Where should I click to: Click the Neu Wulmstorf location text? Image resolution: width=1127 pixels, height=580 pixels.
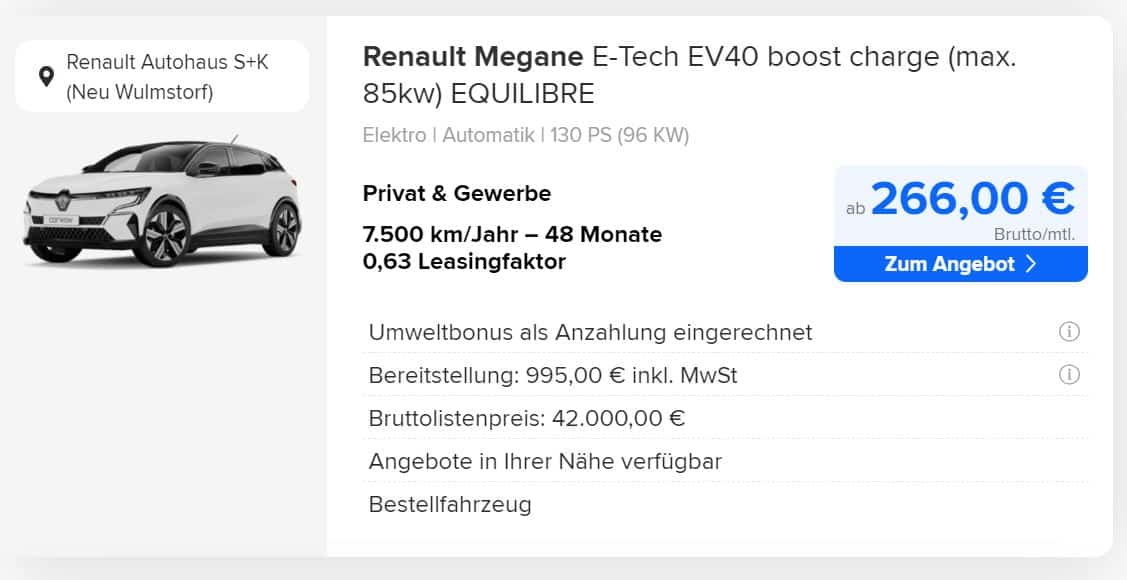pyautogui.click(x=139, y=93)
